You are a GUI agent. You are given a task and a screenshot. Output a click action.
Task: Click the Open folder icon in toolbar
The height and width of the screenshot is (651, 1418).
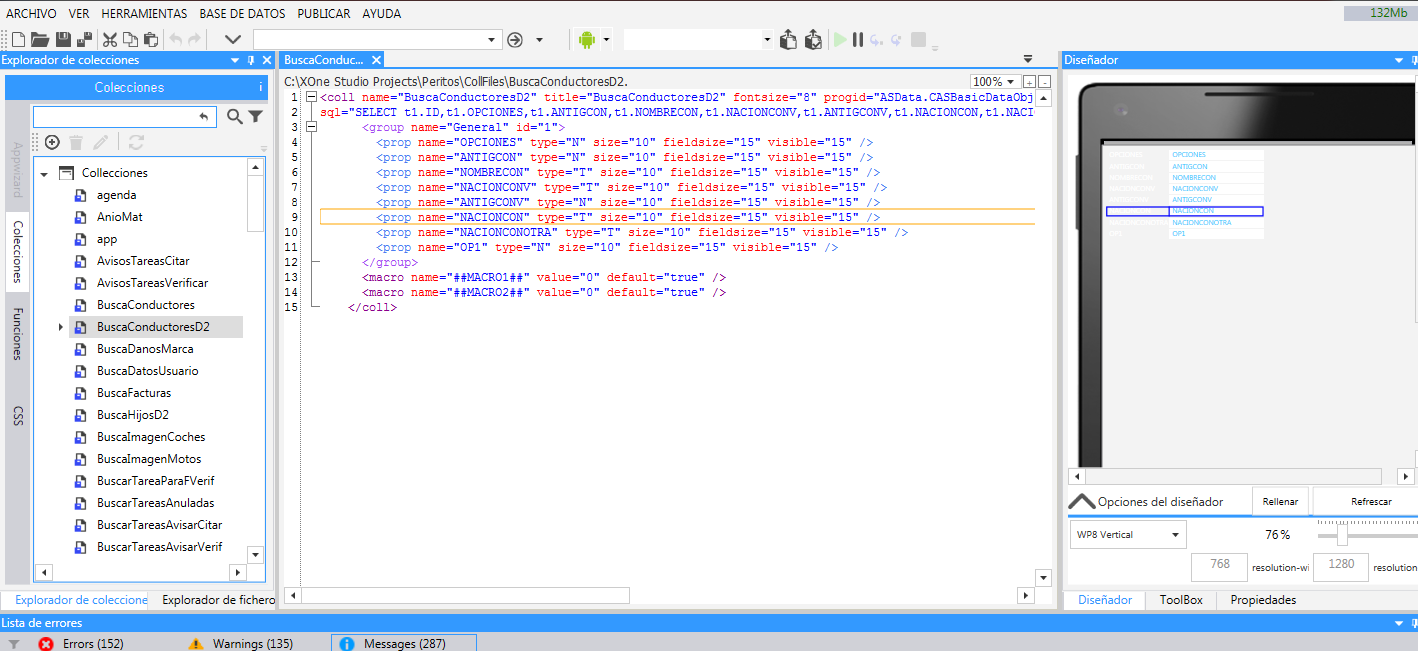(40, 40)
